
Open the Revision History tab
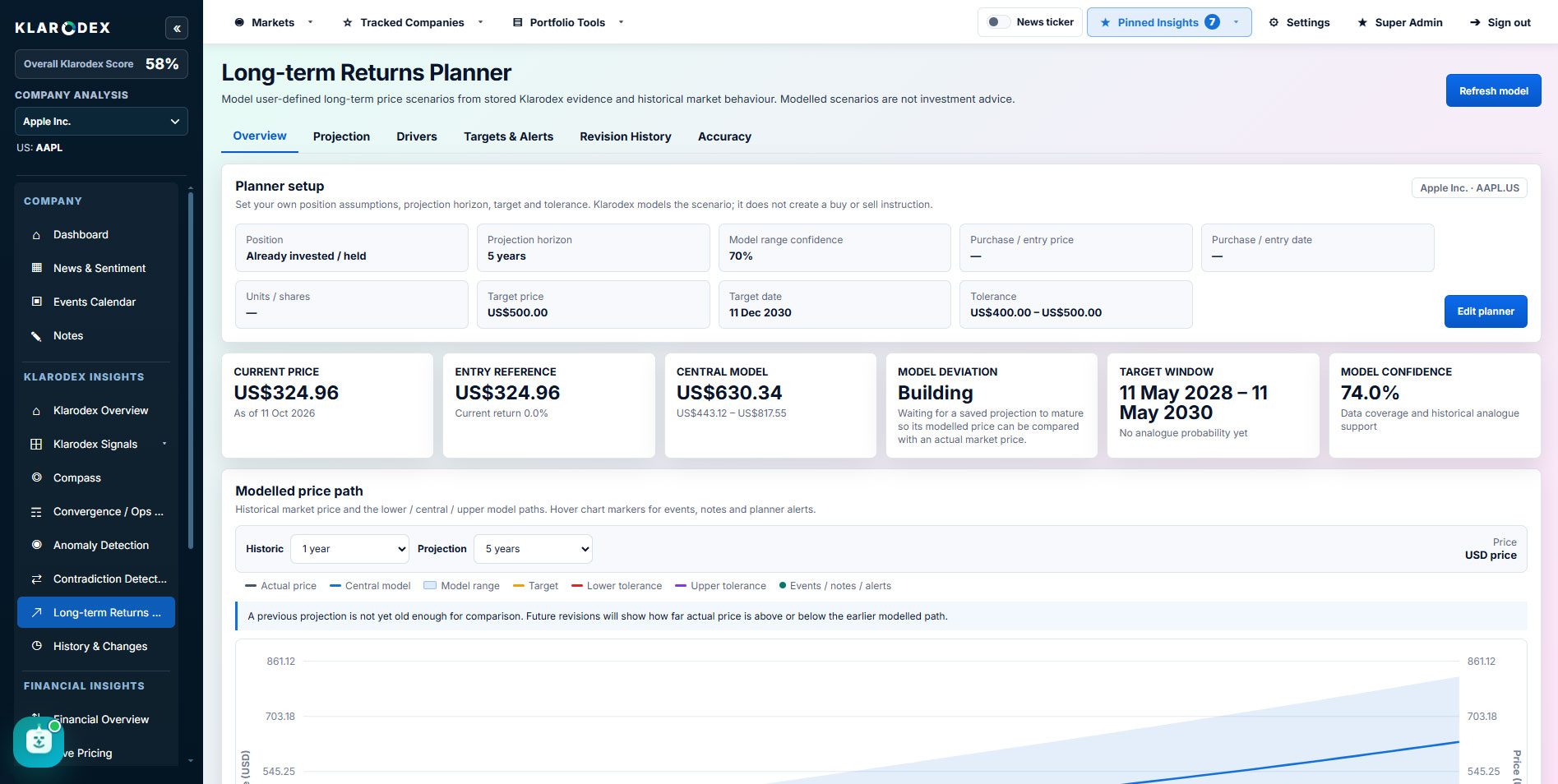click(x=626, y=136)
